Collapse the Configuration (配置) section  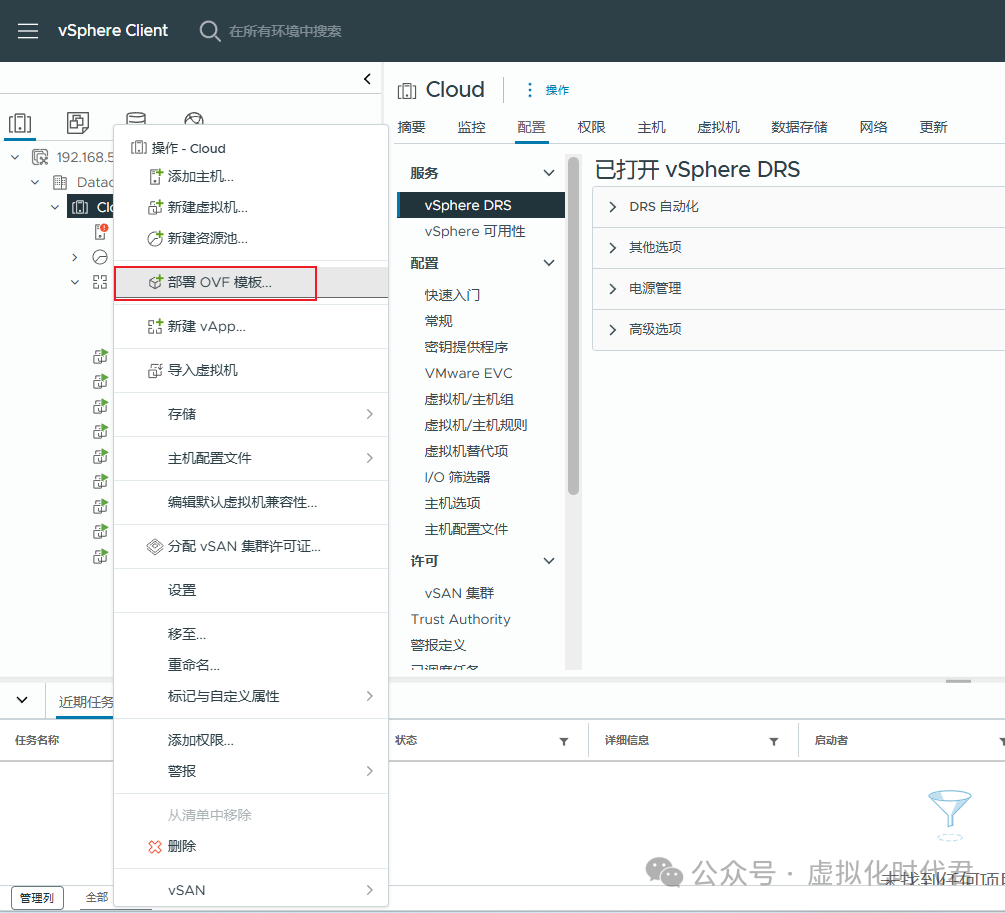[549, 263]
